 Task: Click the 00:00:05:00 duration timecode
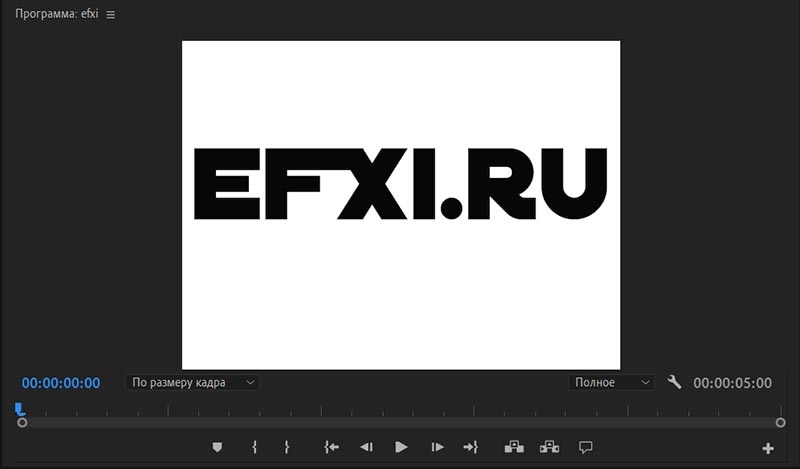click(732, 383)
